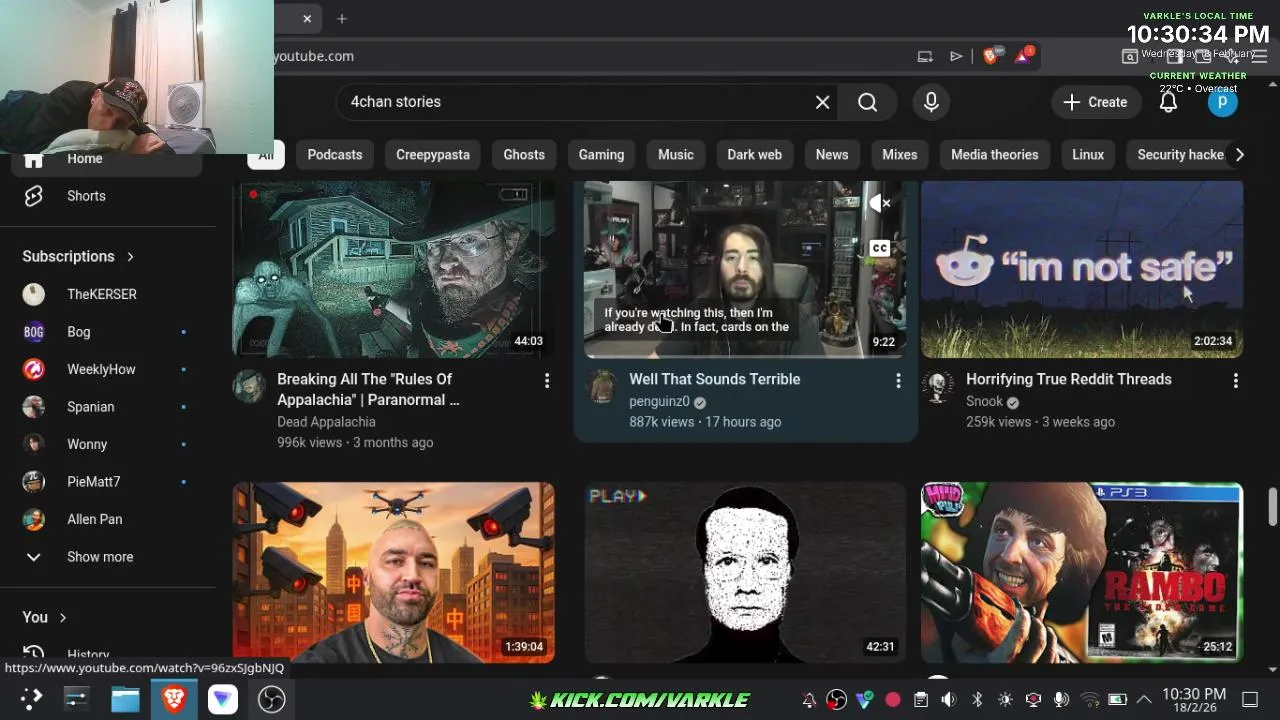Open the purple V app on taskbar

(222, 699)
